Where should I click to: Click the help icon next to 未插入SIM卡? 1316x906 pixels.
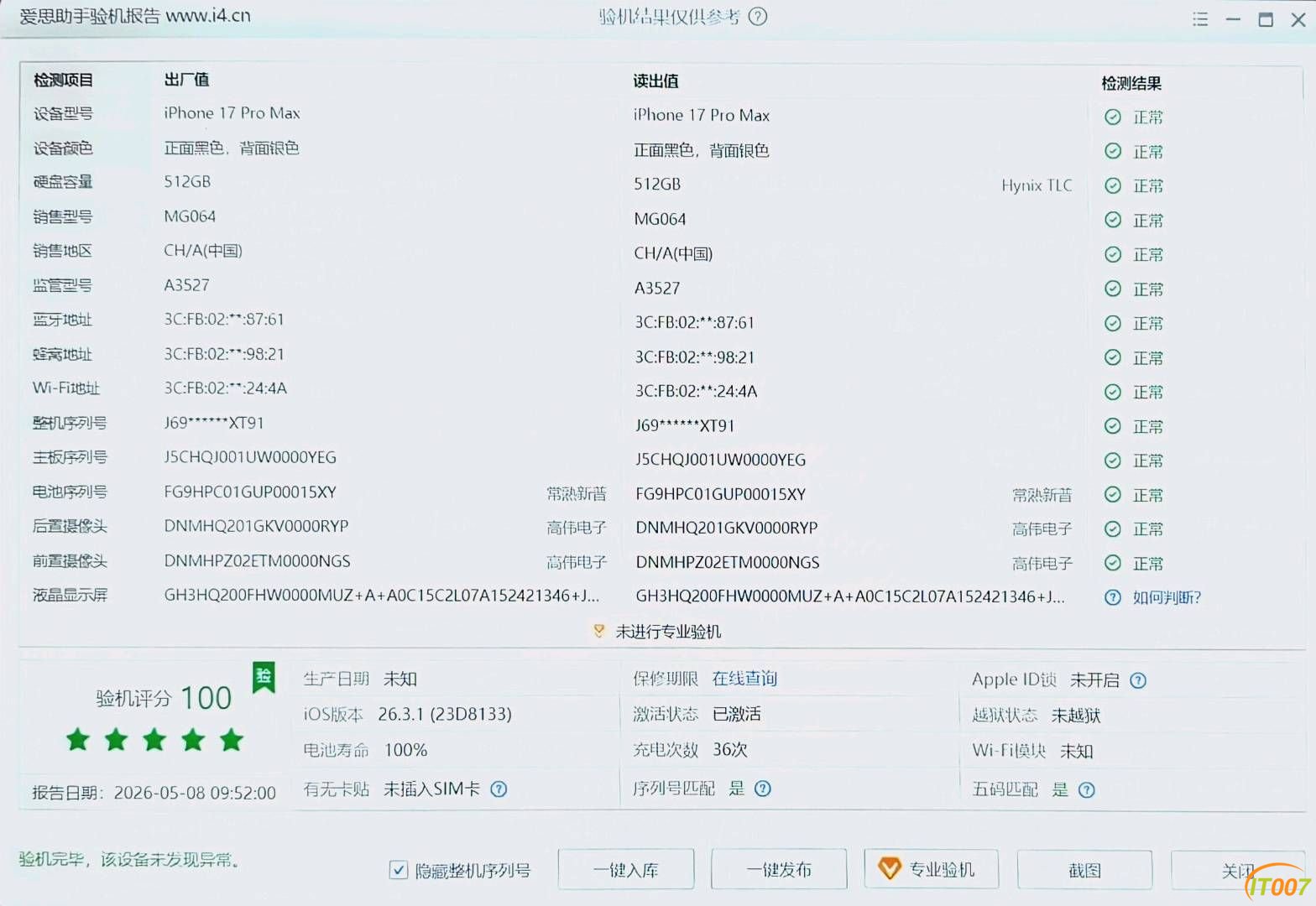(x=499, y=789)
